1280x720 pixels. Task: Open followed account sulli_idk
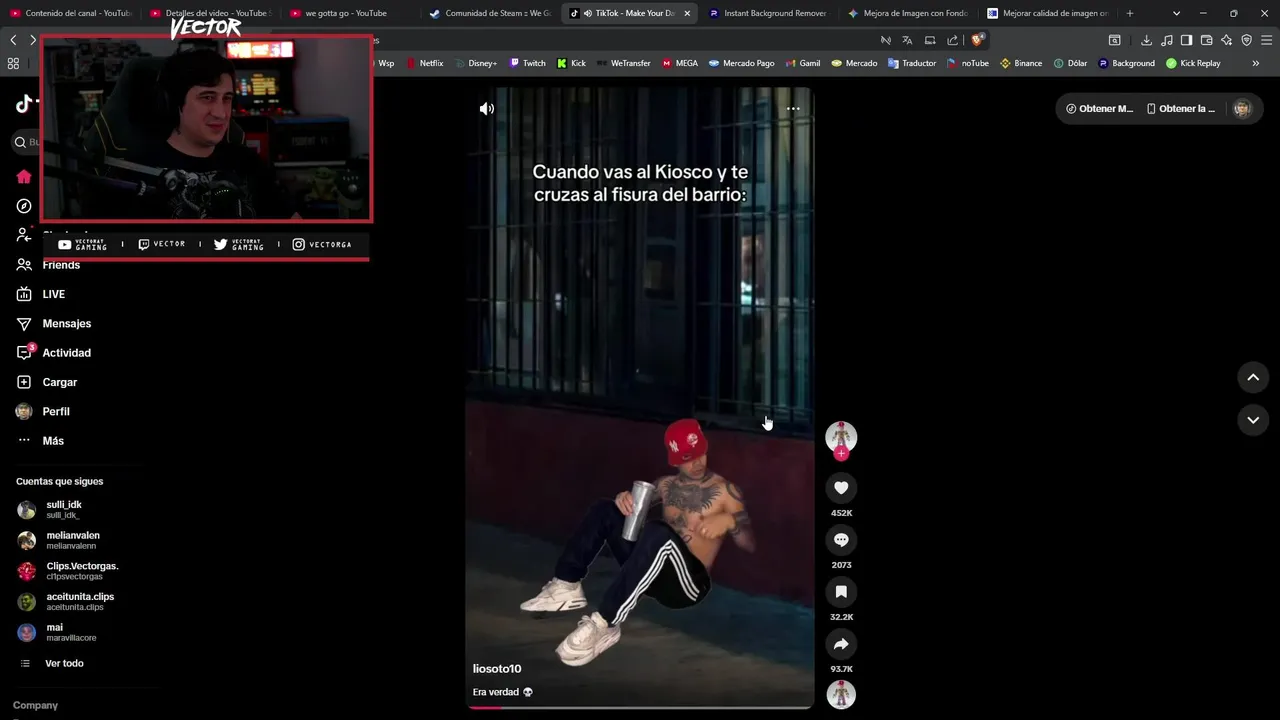click(50, 510)
